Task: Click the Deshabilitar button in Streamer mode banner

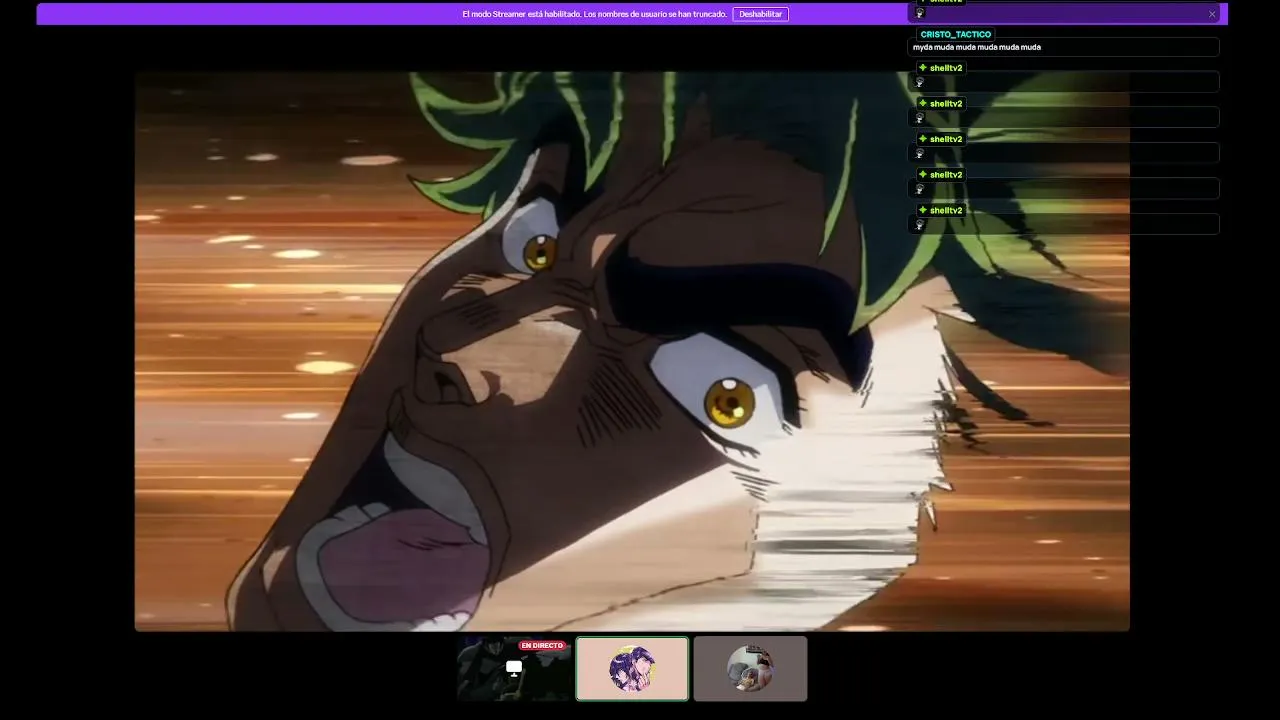Action: click(760, 14)
